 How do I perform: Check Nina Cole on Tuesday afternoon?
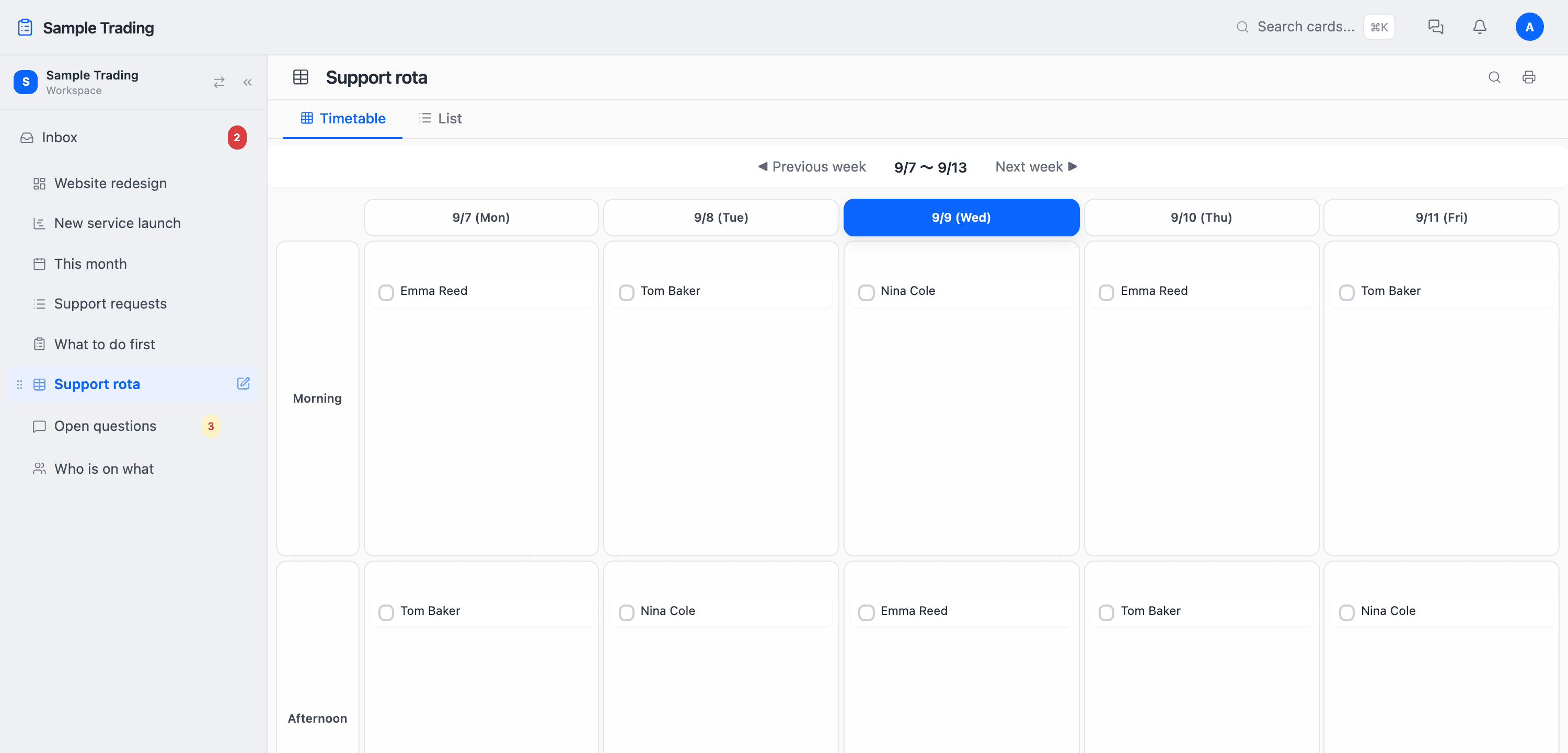[x=626, y=612]
